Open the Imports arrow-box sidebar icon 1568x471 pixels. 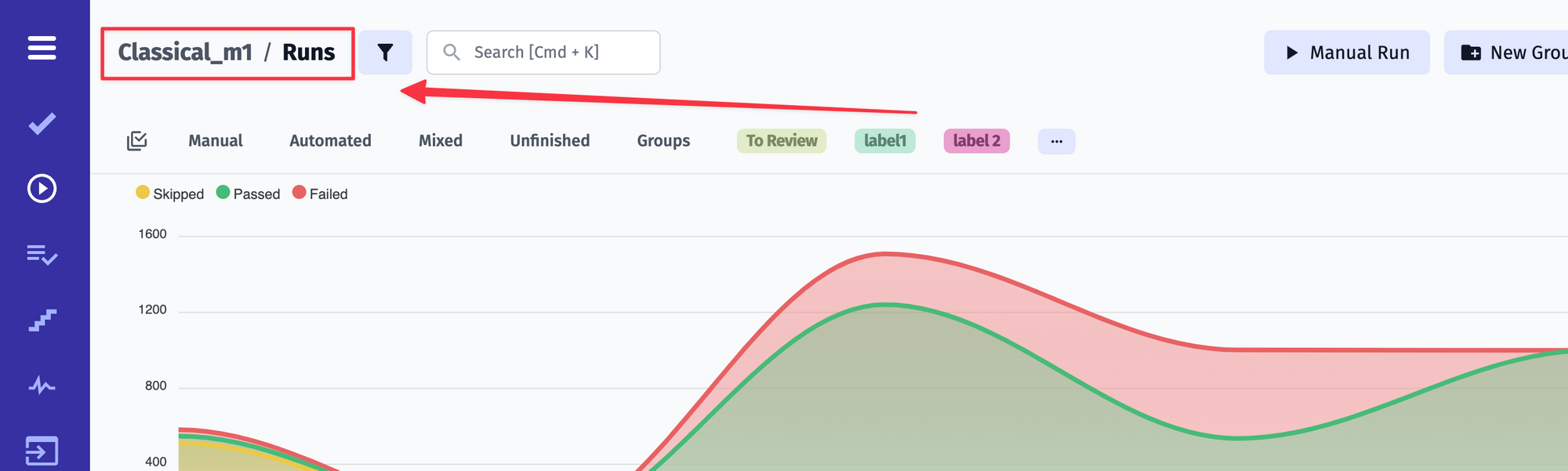(x=42, y=451)
